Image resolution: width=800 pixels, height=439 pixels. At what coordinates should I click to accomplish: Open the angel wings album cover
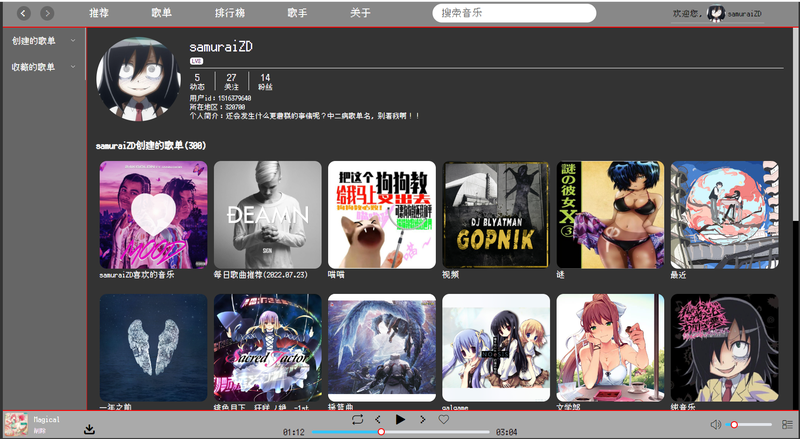pos(154,348)
